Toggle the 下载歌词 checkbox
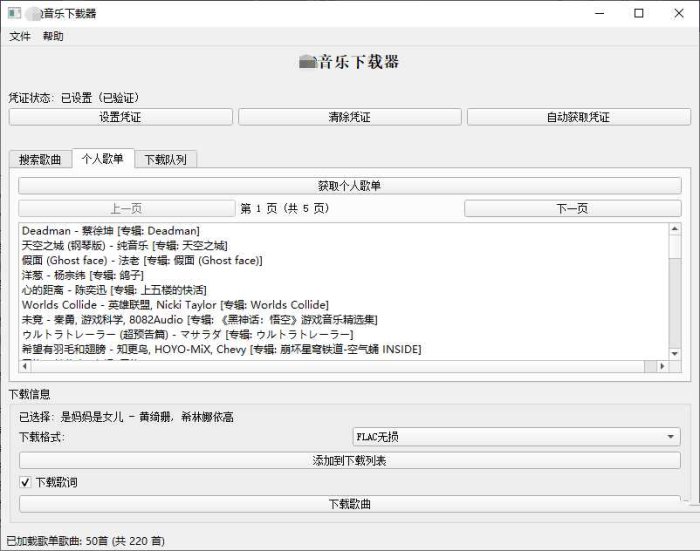The width and height of the screenshot is (700, 551). click(x=25, y=482)
